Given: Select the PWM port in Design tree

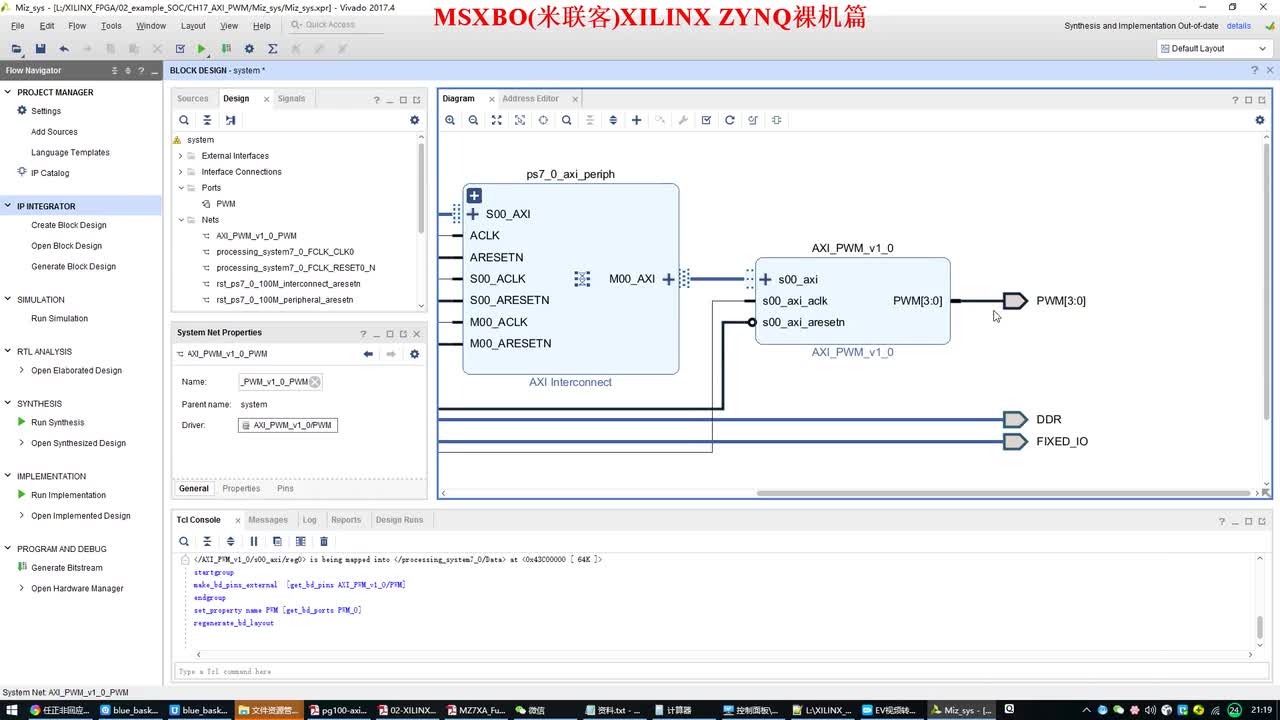Looking at the screenshot, I should click(x=226, y=204).
